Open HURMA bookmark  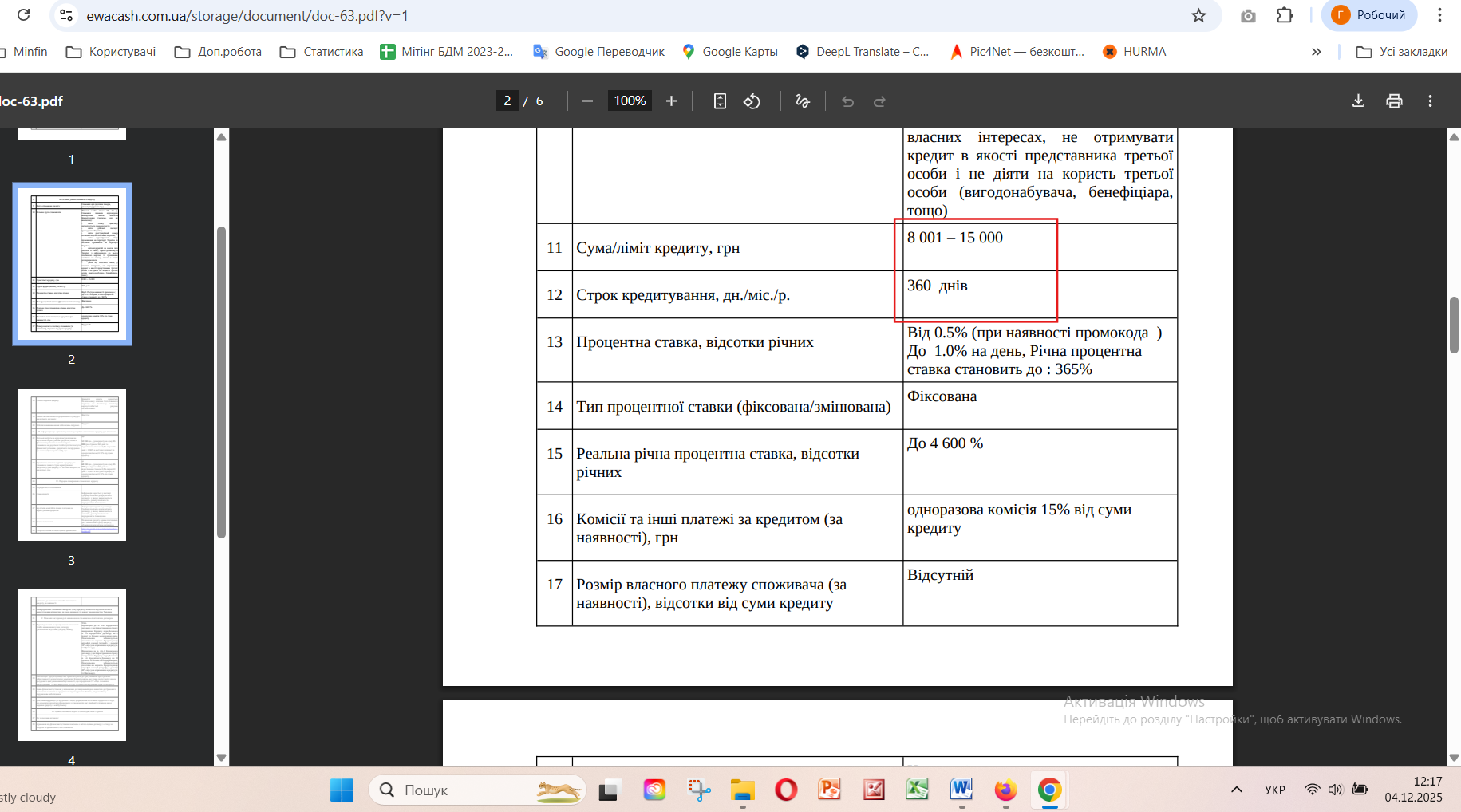pyautogui.click(x=1134, y=52)
